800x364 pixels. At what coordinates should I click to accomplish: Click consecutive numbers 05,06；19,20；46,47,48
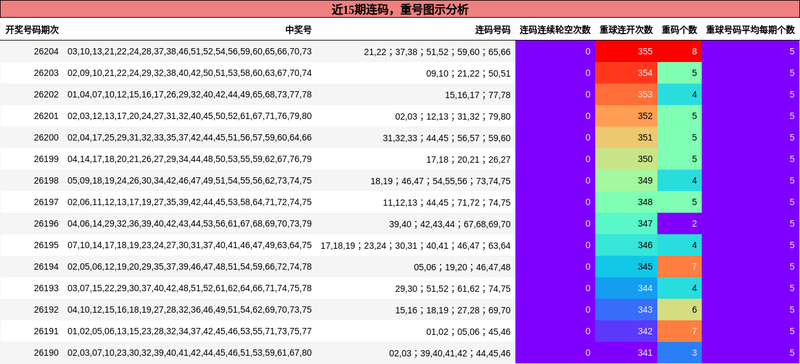[x=462, y=267]
